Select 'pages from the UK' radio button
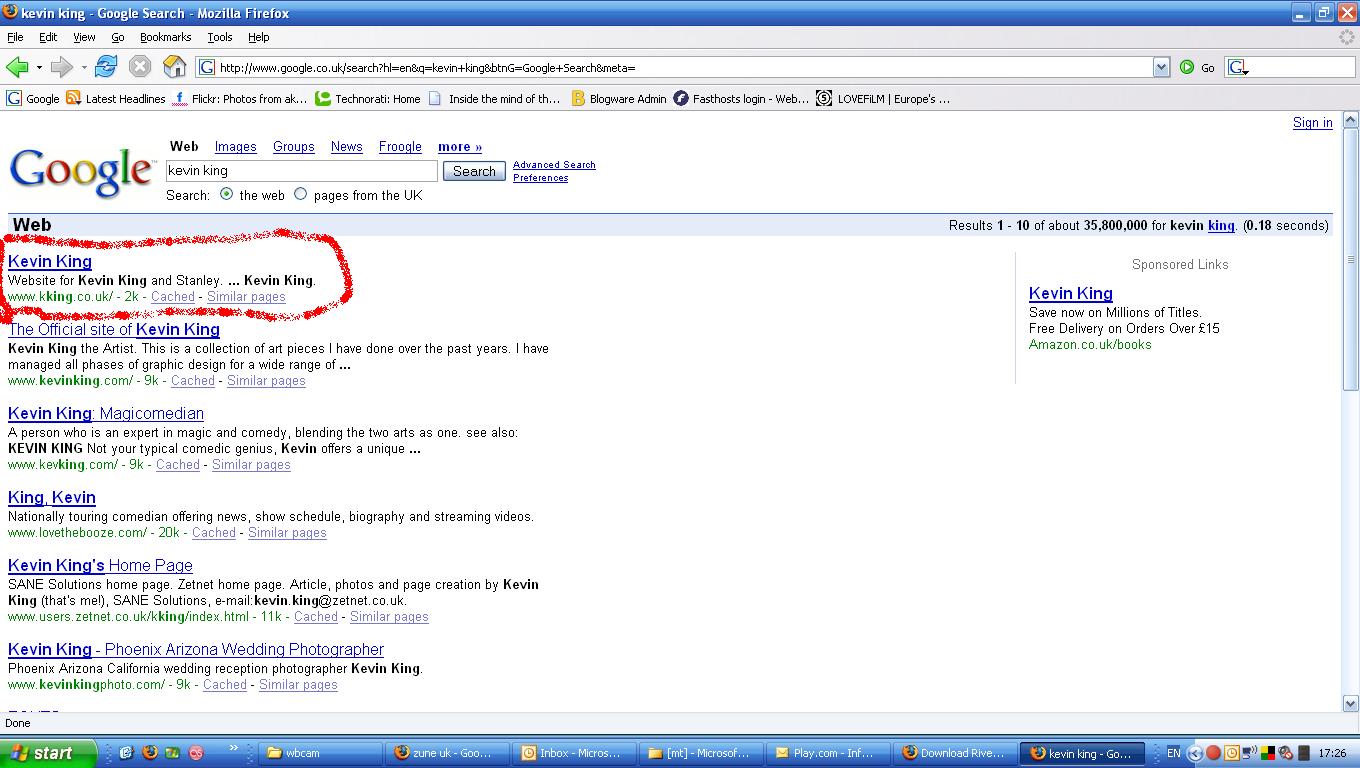This screenshot has height=768, width=1360. (x=300, y=194)
